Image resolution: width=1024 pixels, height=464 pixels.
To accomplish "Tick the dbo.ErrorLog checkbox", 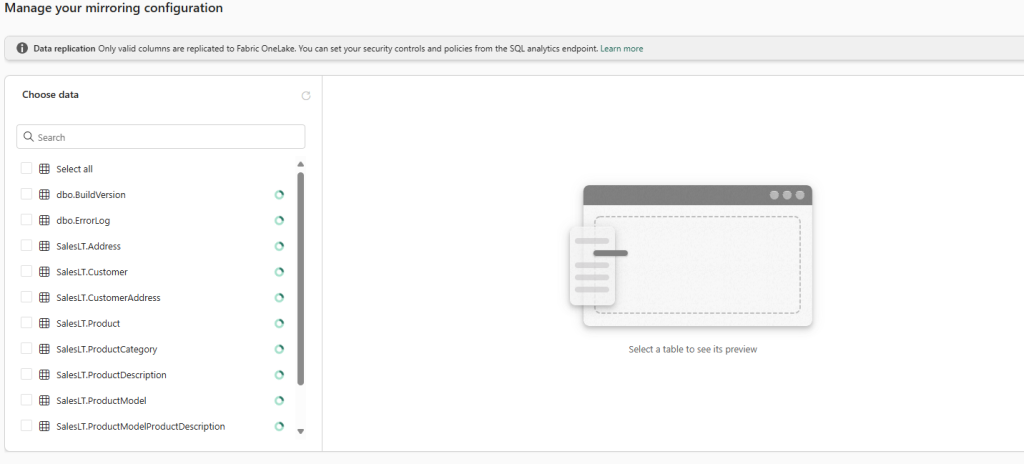I will tap(26, 220).
